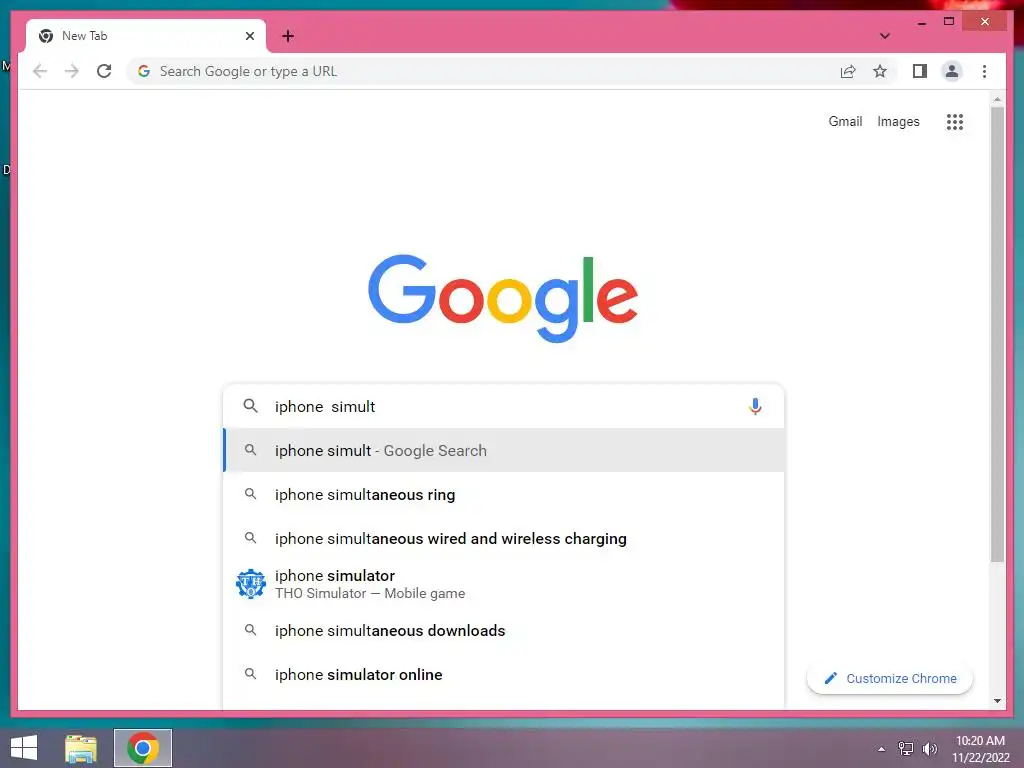The image size is (1024, 768).
Task: Open a new tab with plus
Action: [x=288, y=36]
